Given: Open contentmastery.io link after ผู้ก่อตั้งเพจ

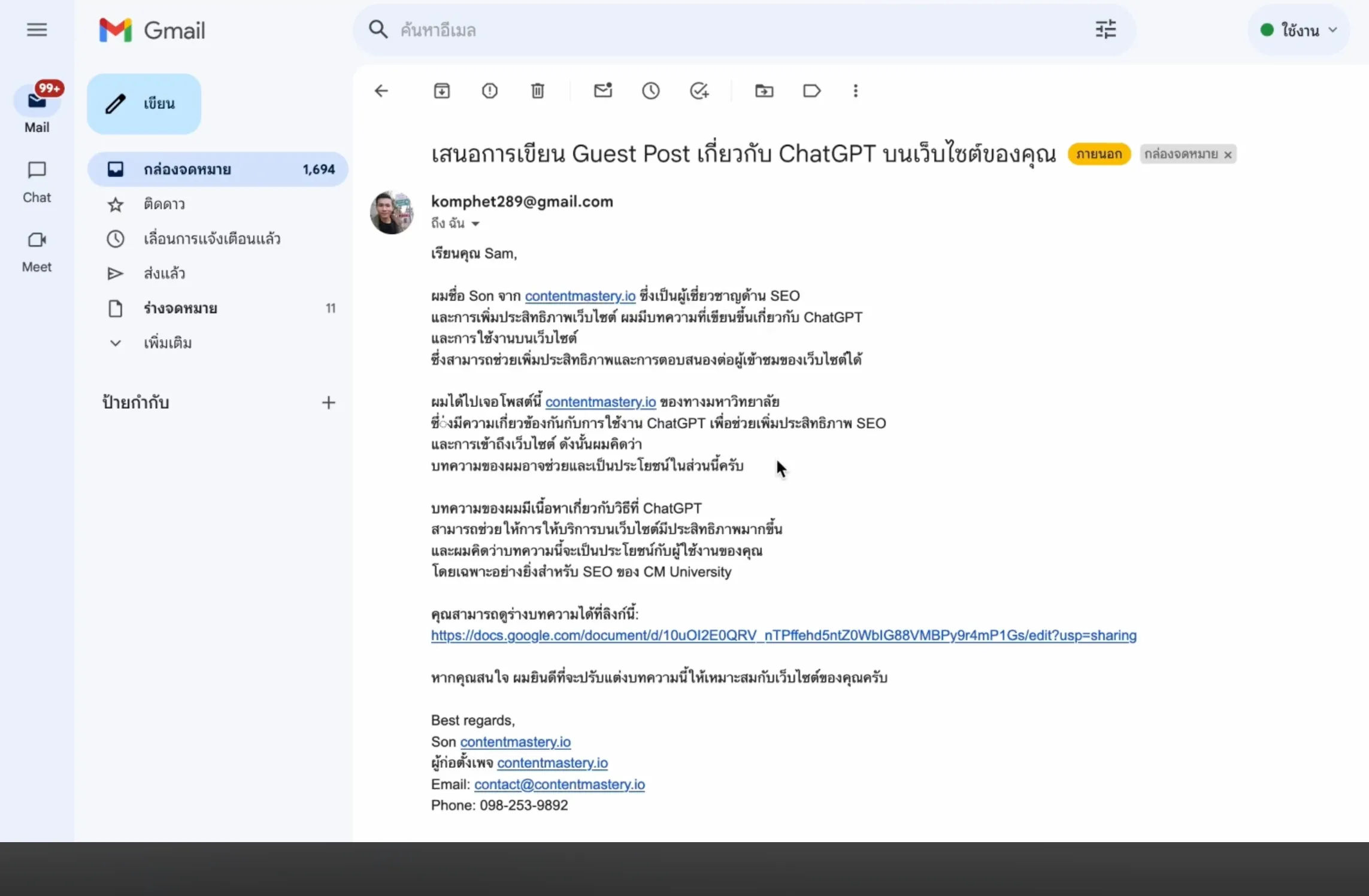Looking at the screenshot, I should point(552,763).
